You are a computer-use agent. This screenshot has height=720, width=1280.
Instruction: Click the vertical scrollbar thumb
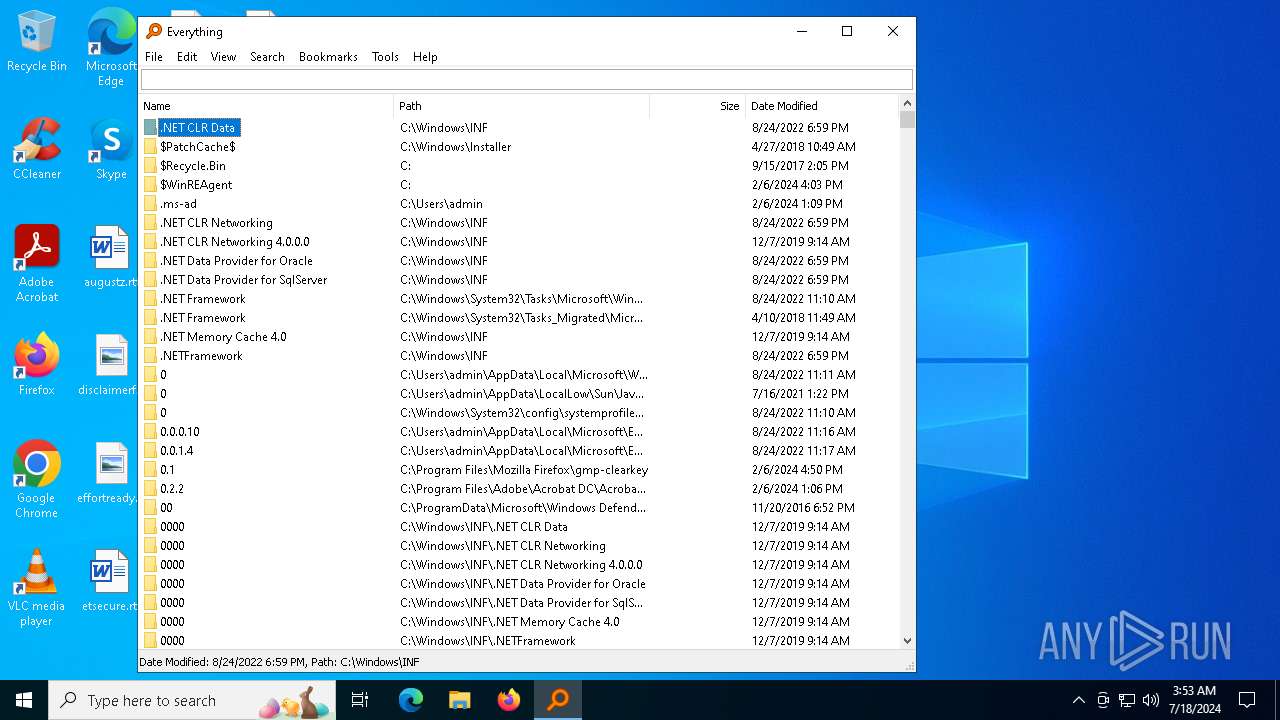[907, 120]
